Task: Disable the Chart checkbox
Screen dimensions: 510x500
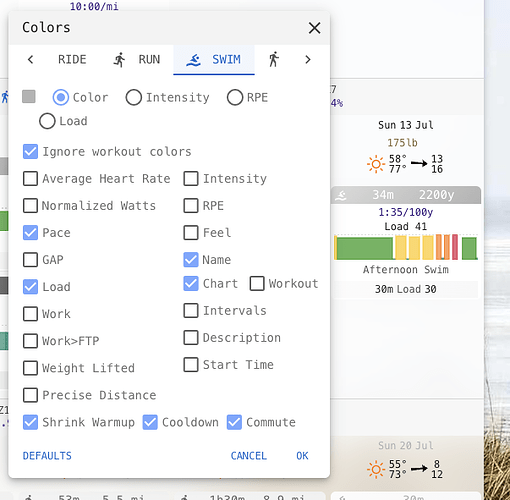Action: pos(191,284)
